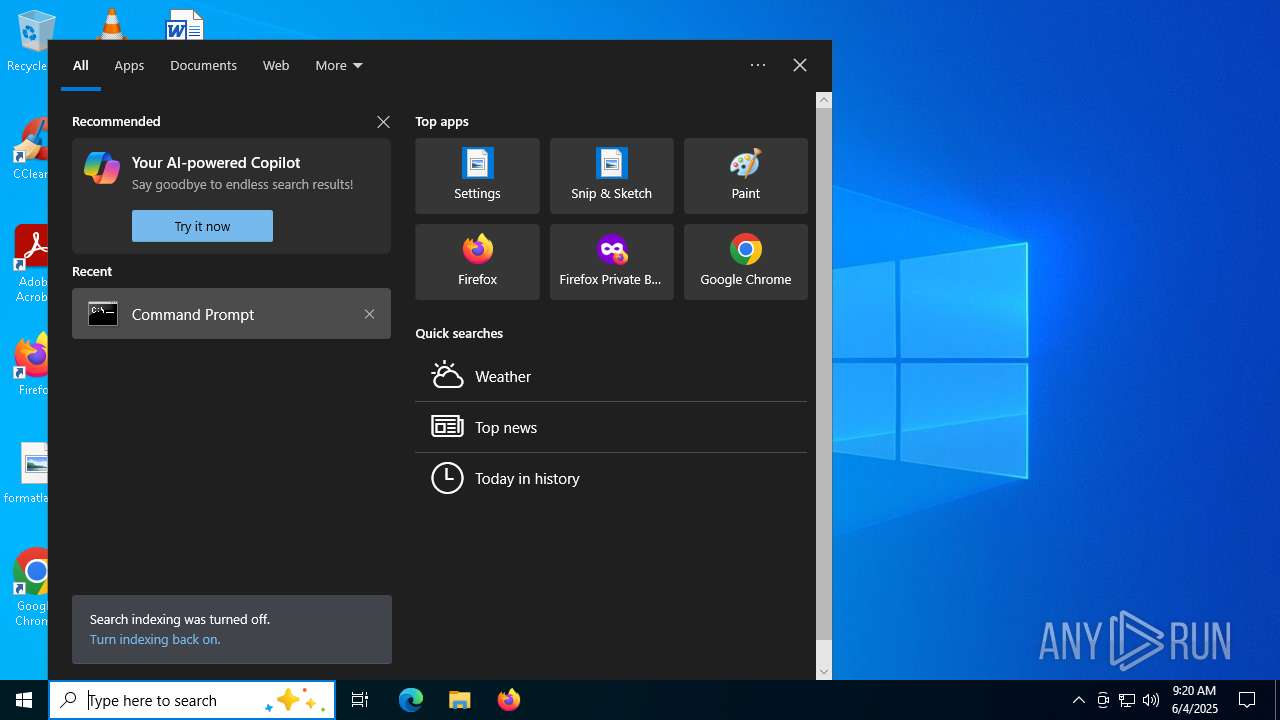Click Turn indexing back on link
Image resolution: width=1280 pixels, height=720 pixels.
tap(155, 639)
